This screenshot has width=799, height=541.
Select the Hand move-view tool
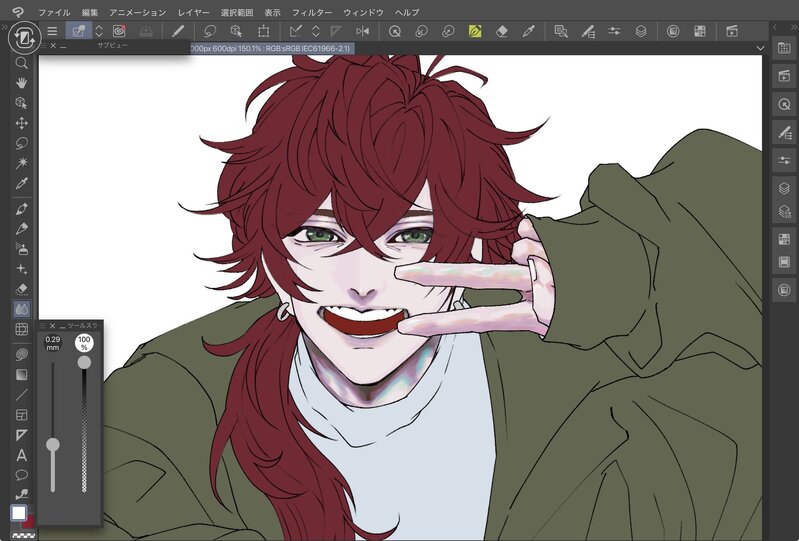[21, 83]
